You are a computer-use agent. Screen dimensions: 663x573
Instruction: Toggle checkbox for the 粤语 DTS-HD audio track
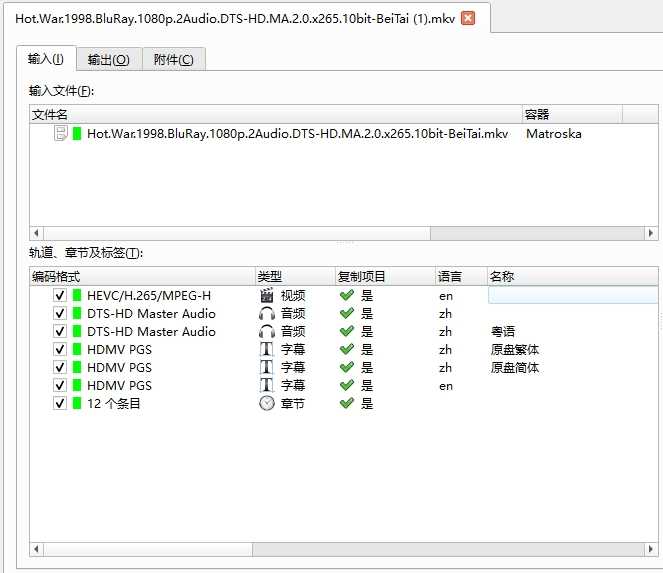coord(60,332)
